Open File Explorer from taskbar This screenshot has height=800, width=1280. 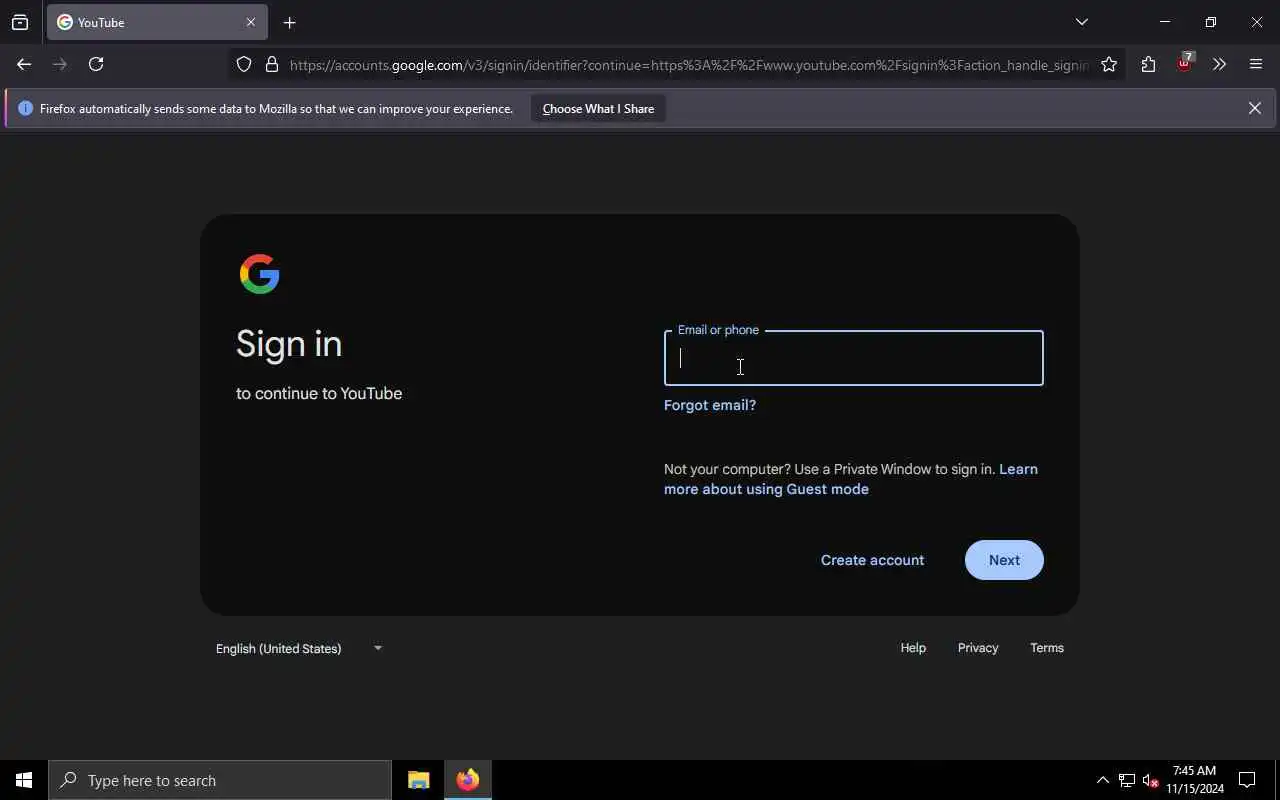pos(419,780)
